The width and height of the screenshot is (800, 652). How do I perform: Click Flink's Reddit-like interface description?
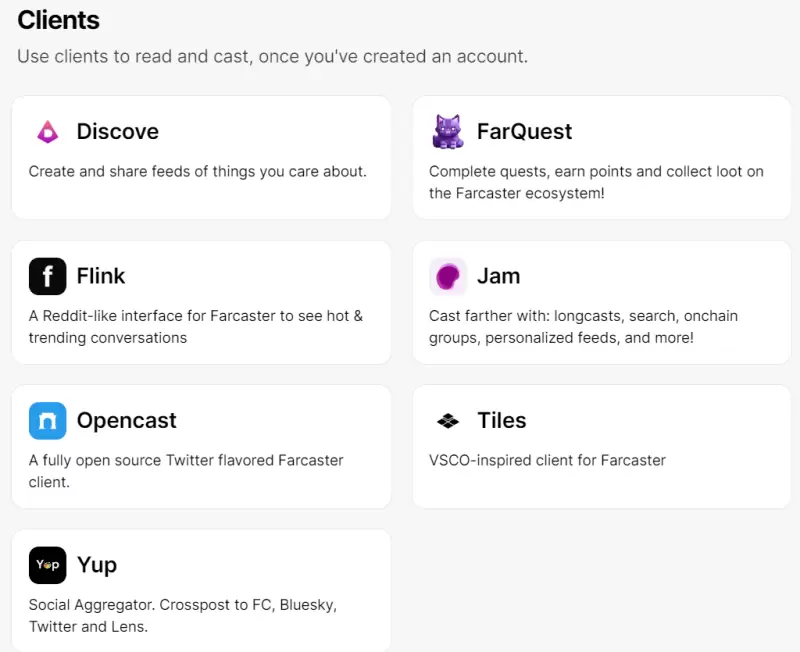(195, 326)
